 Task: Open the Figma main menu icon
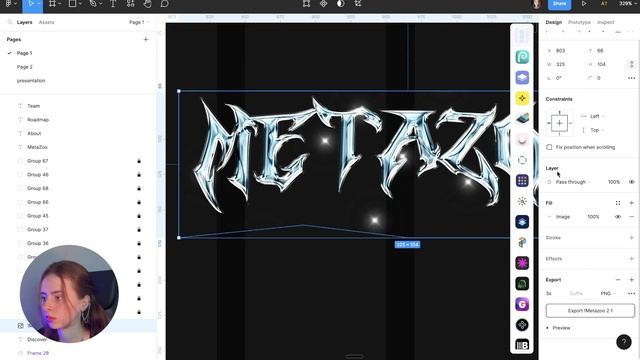[x=8, y=4]
